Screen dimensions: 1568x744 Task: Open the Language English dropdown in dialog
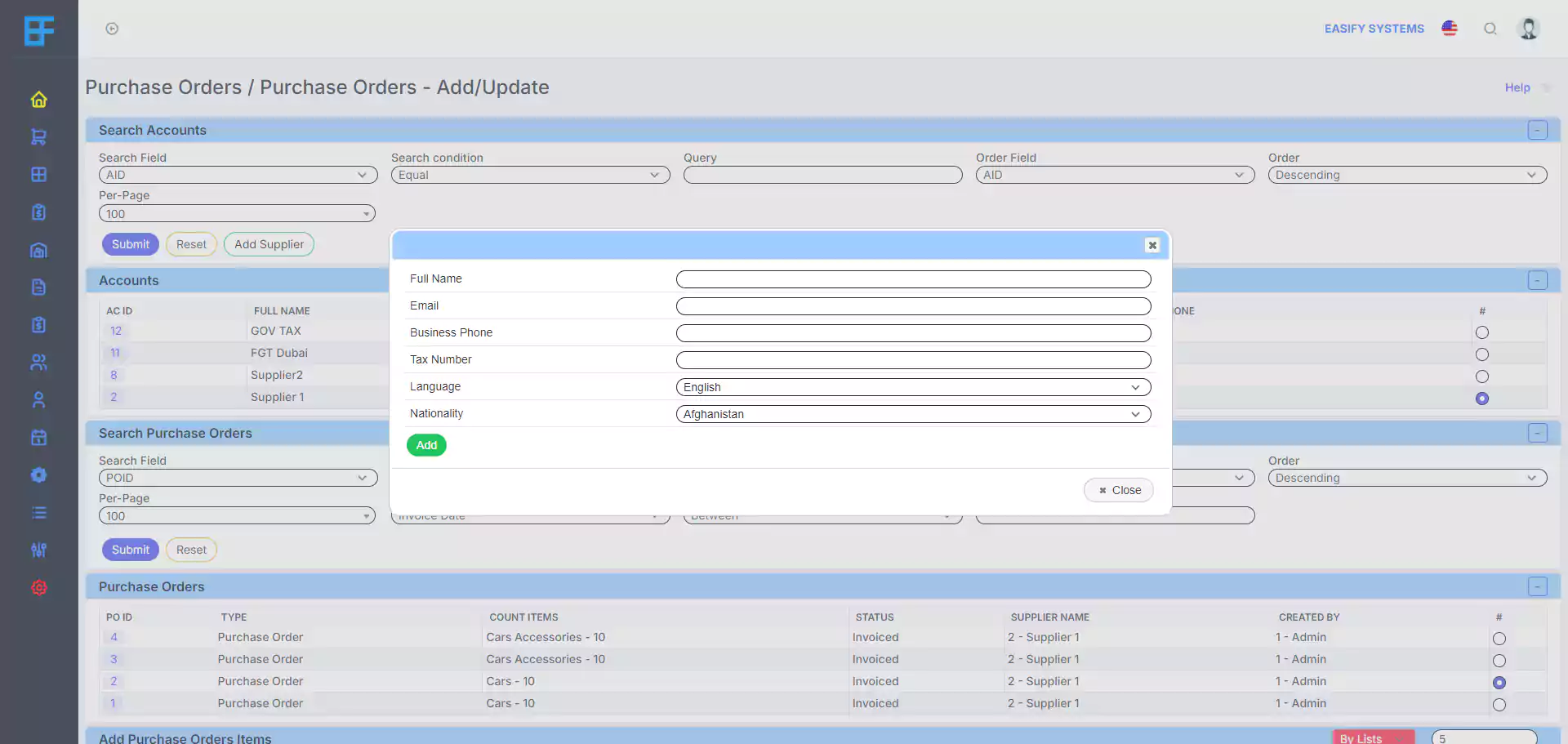tap(913, 387)
